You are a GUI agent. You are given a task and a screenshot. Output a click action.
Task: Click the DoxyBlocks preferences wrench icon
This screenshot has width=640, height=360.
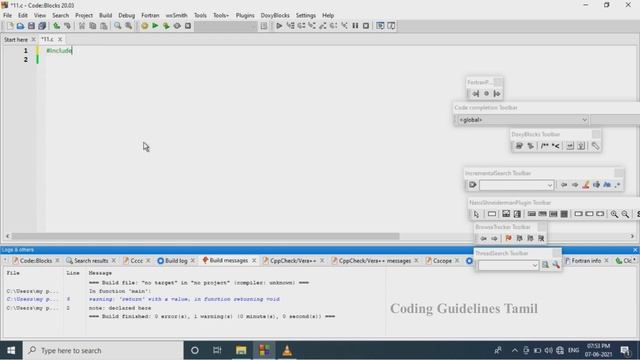[x=596, y=146]
